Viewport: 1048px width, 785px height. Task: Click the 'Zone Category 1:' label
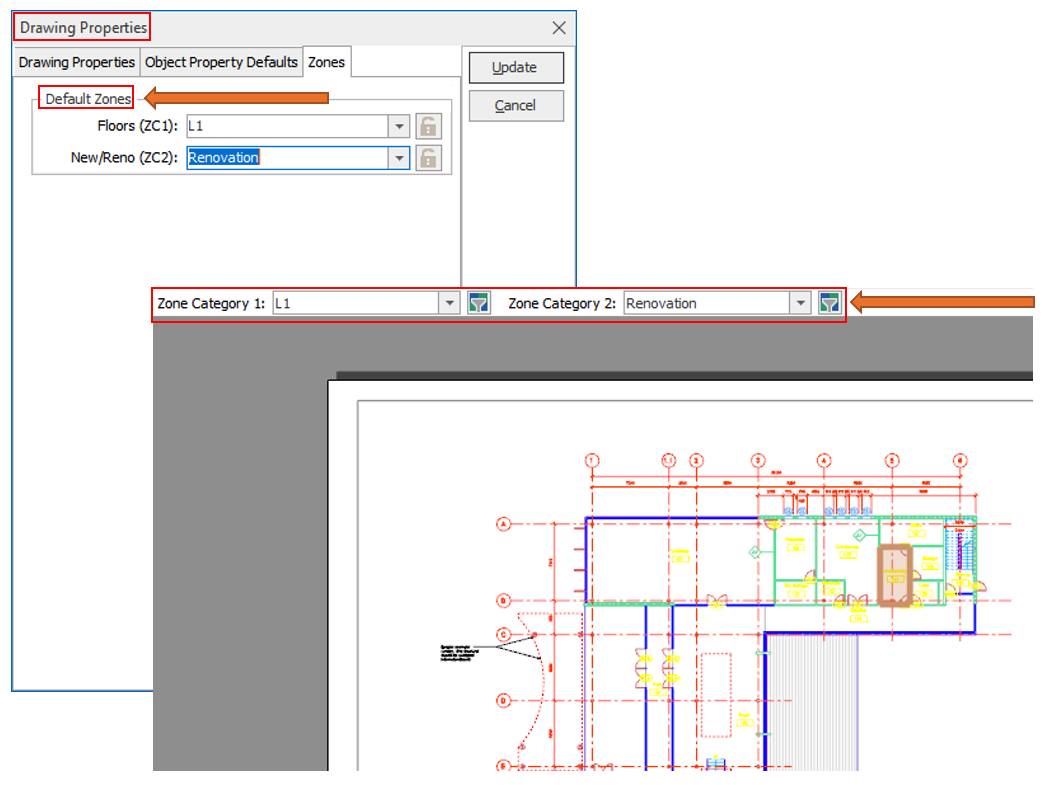coord(211,303)
